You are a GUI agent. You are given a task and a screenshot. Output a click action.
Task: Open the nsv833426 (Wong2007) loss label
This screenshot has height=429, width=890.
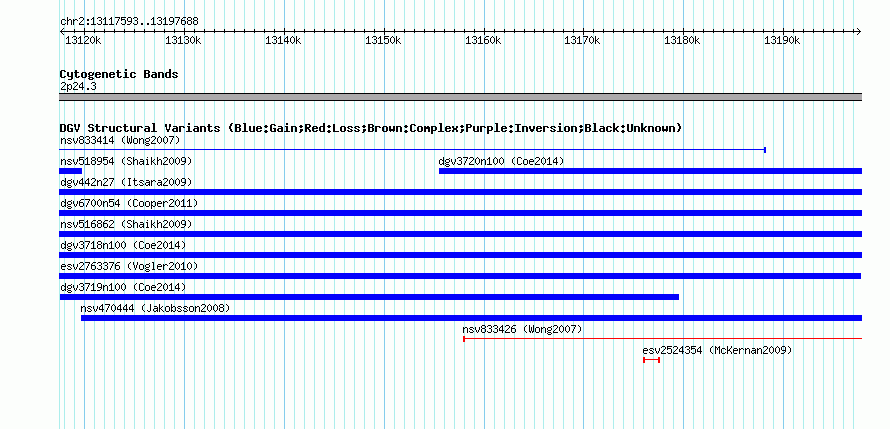tap(522, 329)
